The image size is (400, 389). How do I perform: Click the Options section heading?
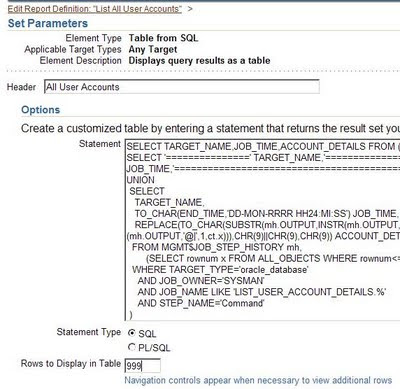pos(40,110)
